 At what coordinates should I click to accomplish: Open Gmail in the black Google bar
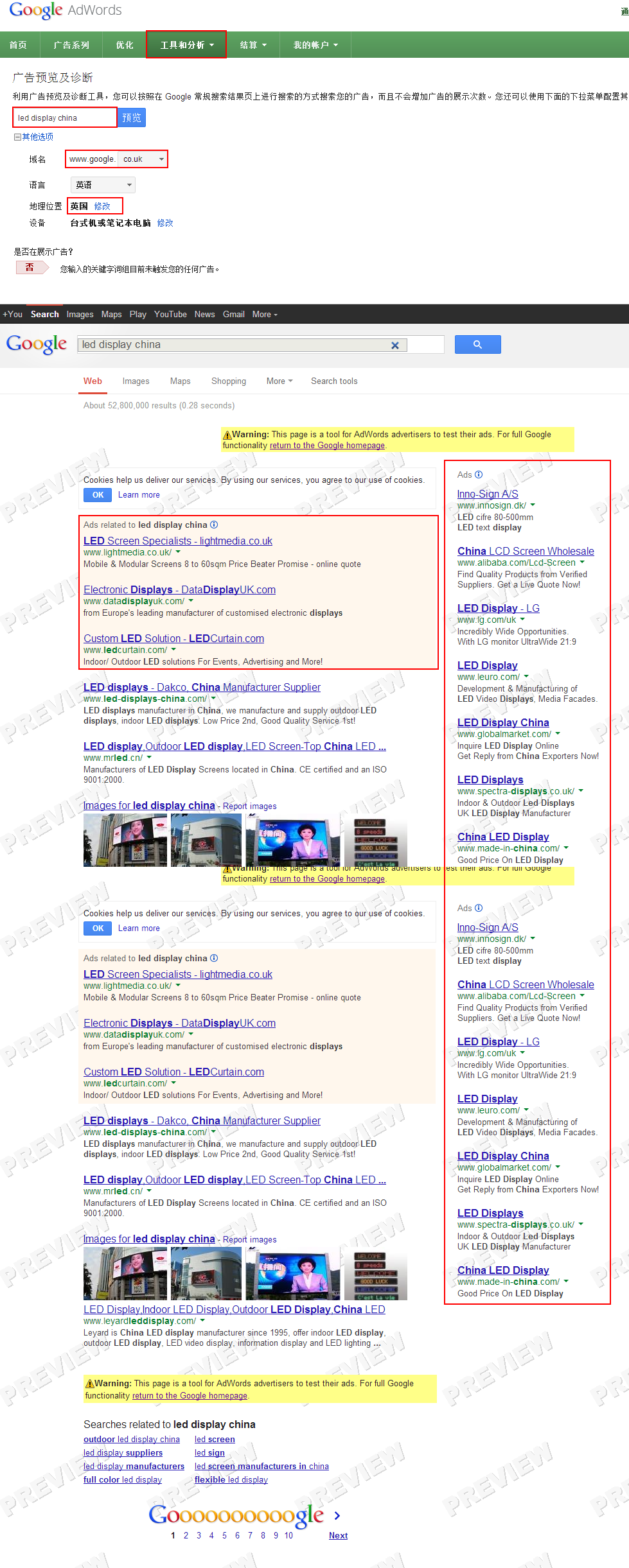coord(233,314)
